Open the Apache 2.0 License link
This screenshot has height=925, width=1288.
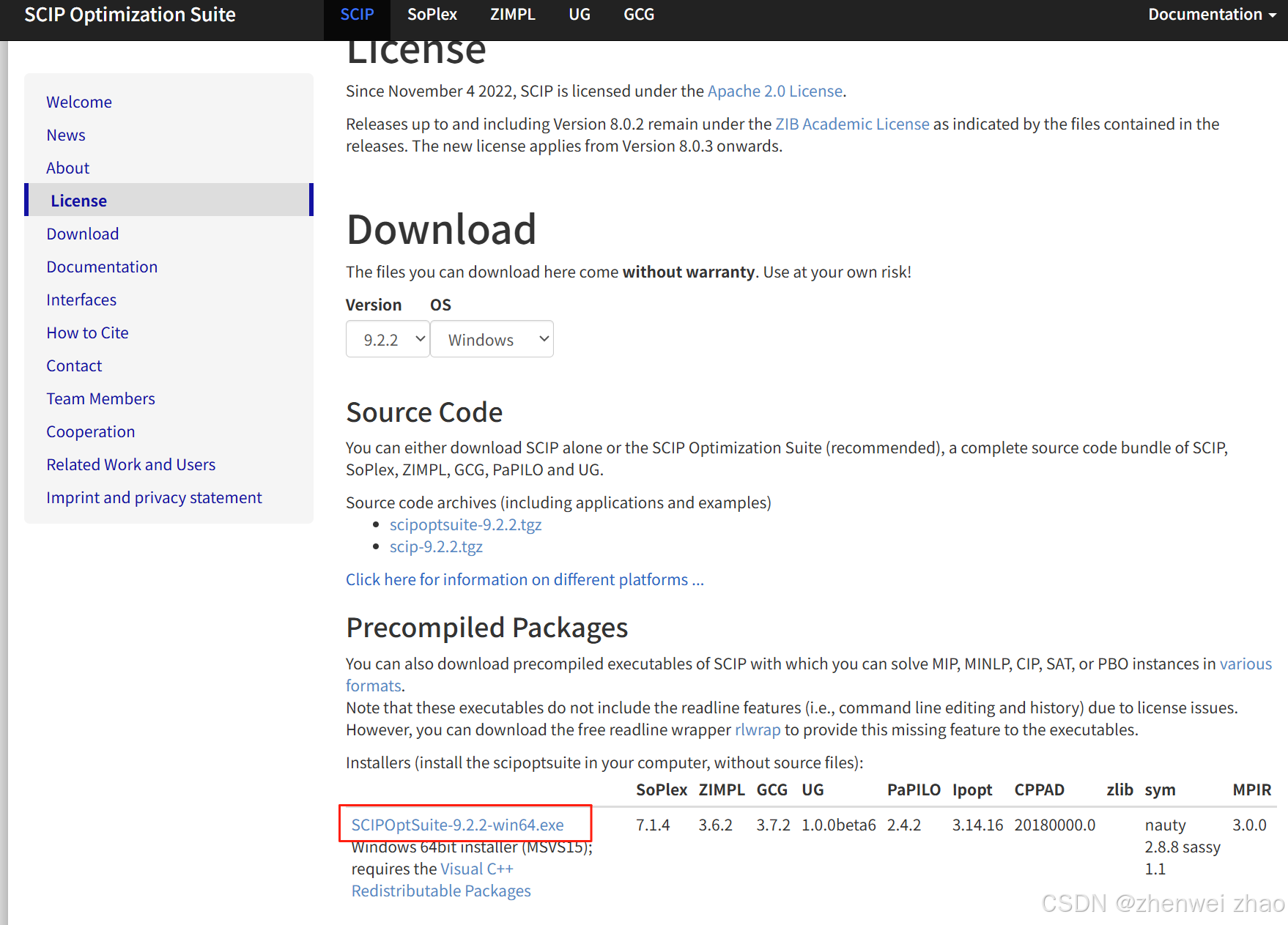[774, 91]
